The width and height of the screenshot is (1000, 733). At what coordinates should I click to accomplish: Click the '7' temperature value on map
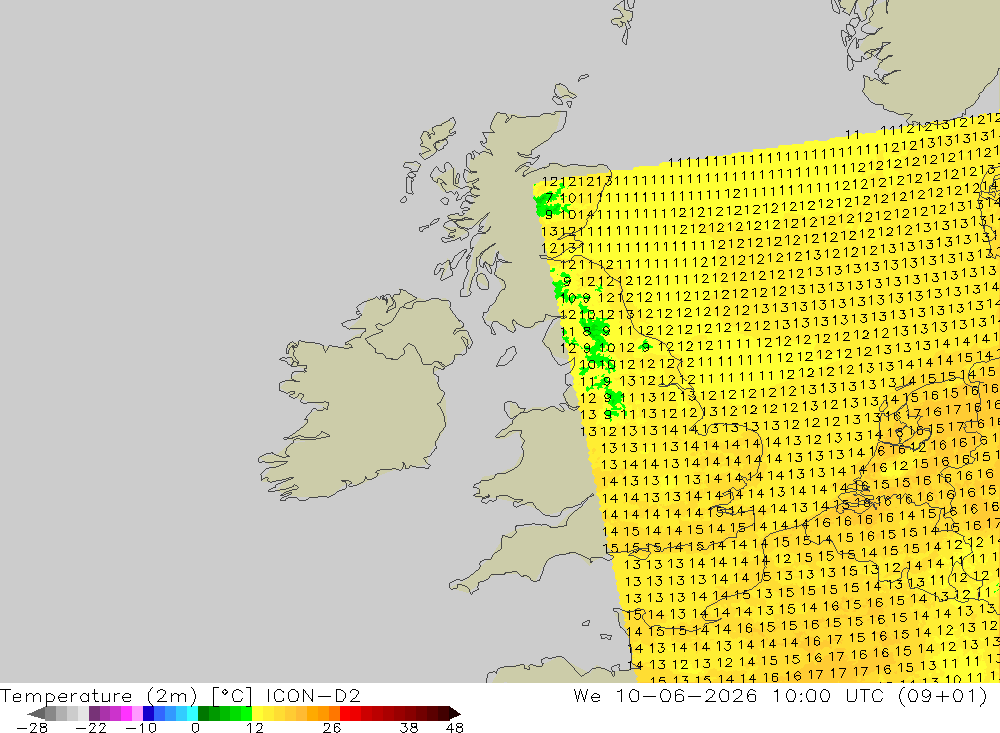coord(549,198)
